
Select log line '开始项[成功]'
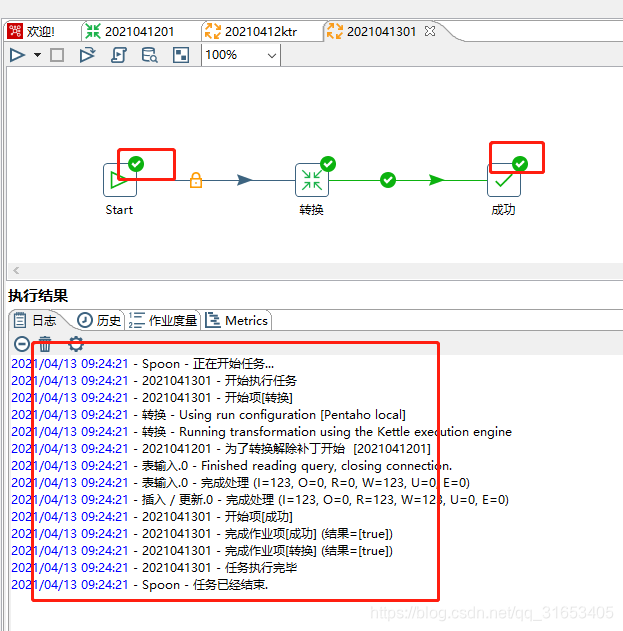152,517
